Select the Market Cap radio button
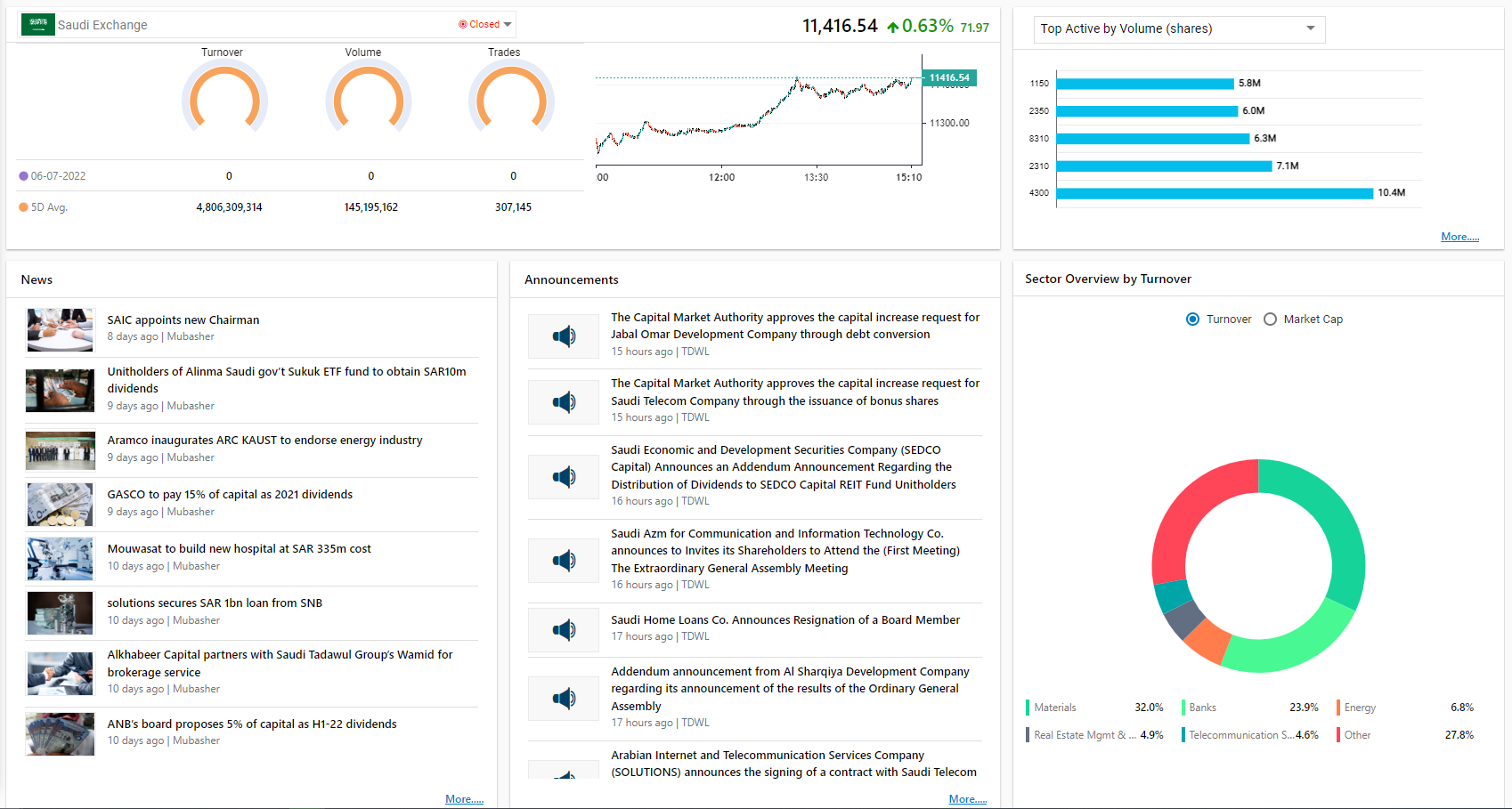The height and width of the screenshot is (809, 1512). [x=1270, y=320]
